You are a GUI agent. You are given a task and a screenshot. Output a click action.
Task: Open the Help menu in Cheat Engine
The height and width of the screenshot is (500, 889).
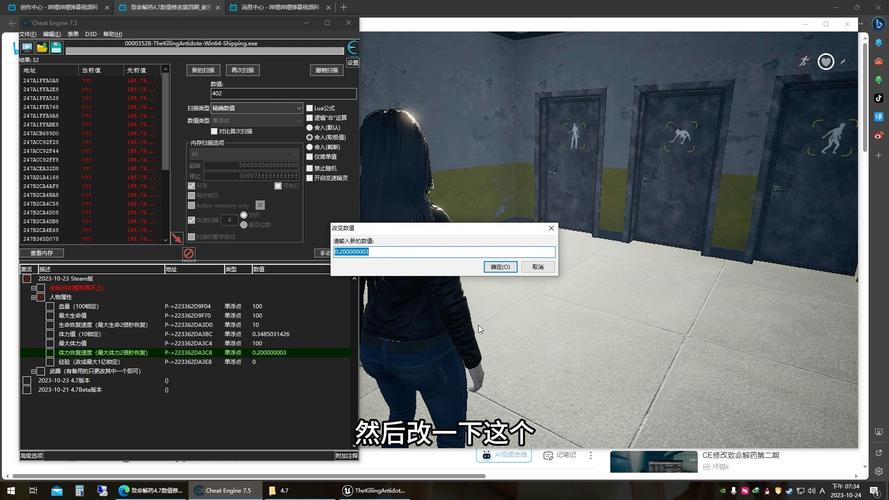point(112,34)
